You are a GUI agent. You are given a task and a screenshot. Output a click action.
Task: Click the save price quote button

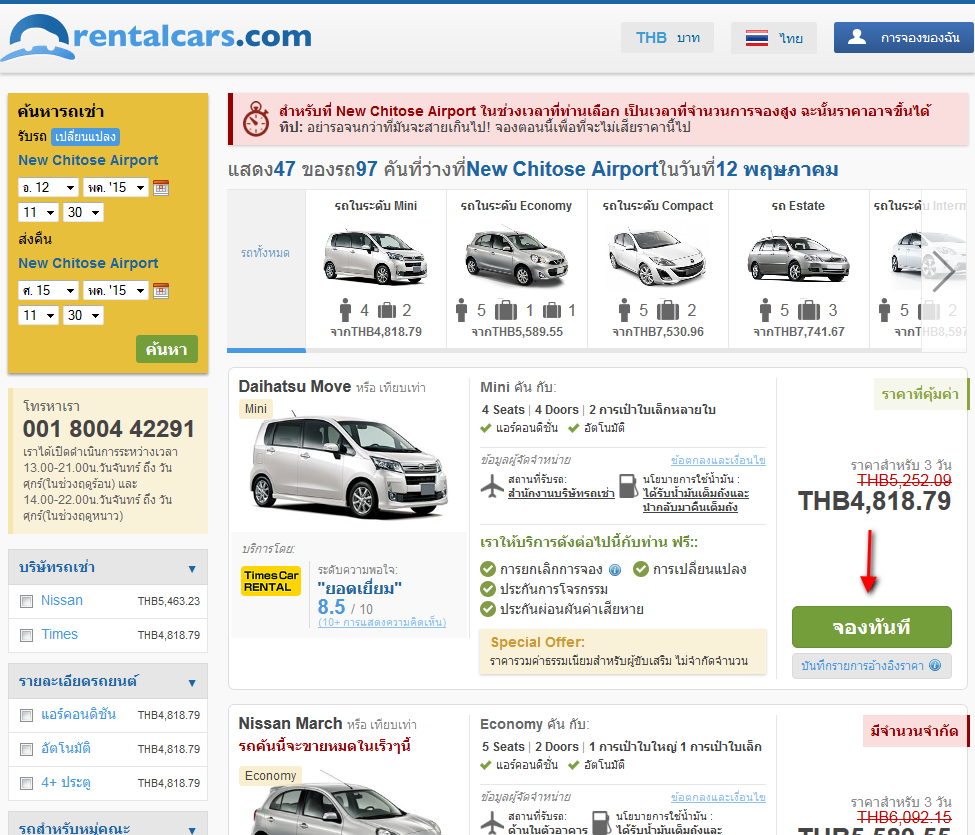tap(872, 666)
